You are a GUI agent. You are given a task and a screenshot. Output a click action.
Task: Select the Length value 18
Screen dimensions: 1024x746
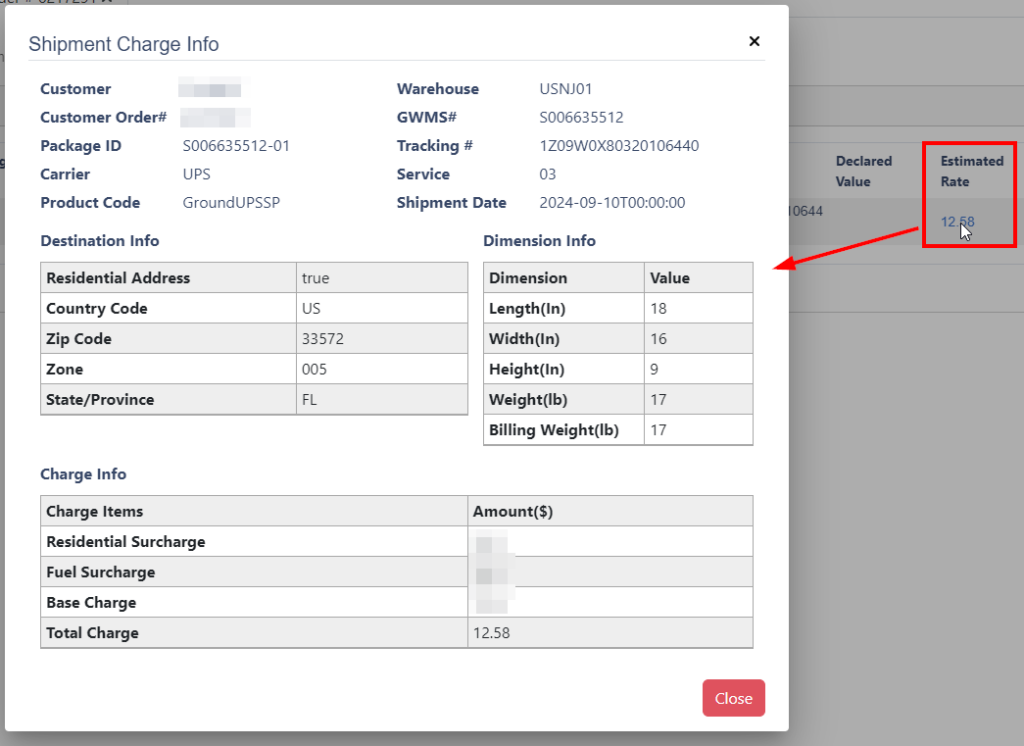658,308
